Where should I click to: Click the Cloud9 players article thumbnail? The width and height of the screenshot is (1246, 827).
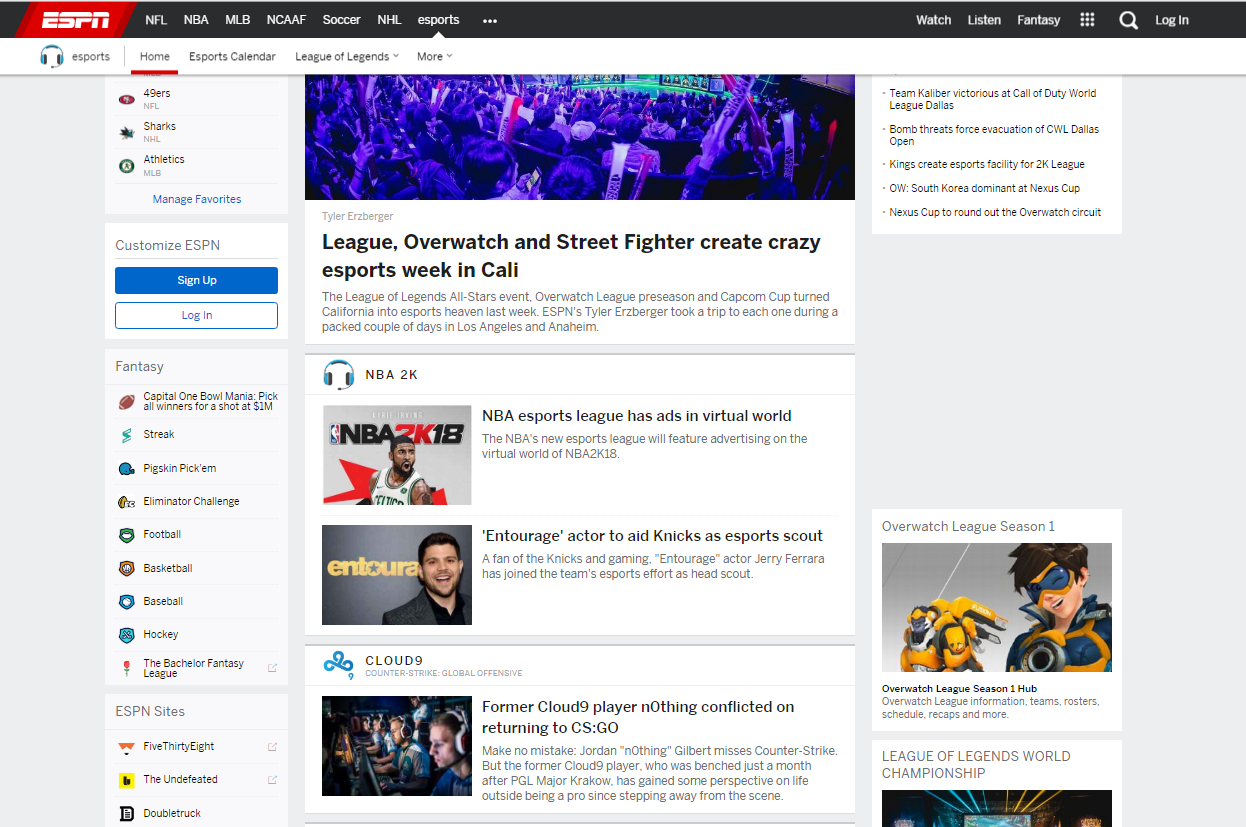pyautogui.click(x=397, y=746)
